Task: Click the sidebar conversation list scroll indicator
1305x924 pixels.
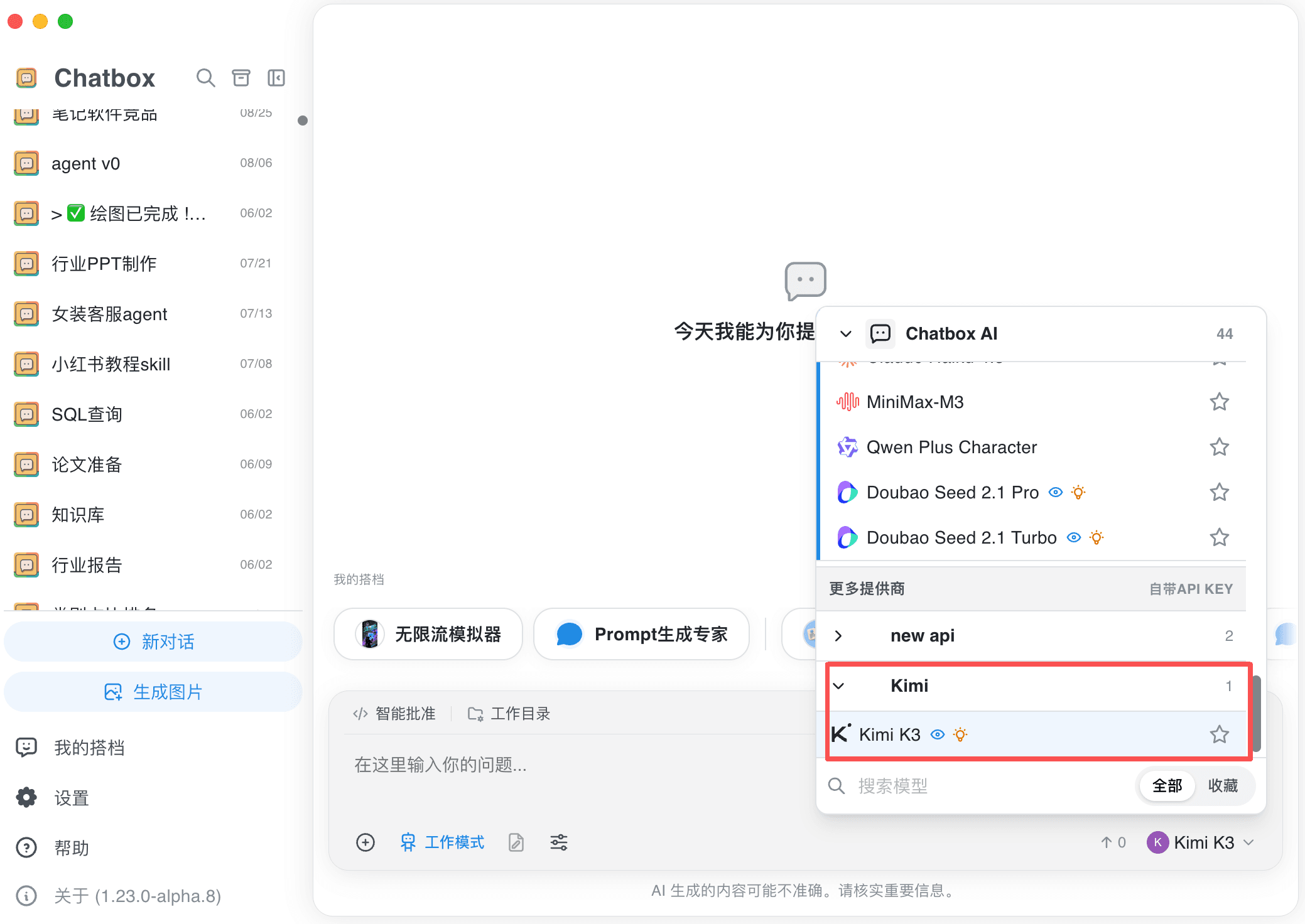Action: (303, 121)
